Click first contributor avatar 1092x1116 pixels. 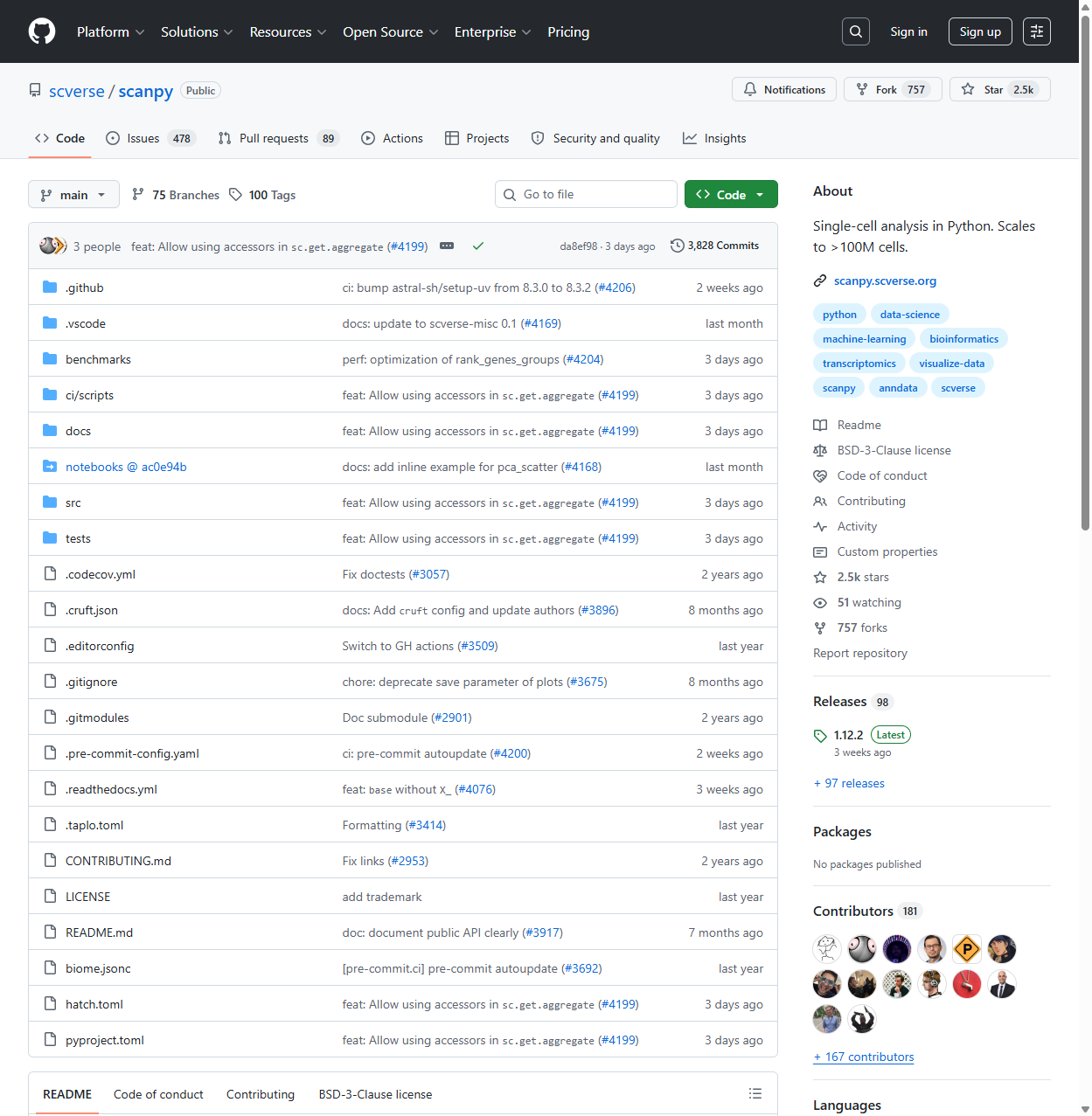point(827,949)
